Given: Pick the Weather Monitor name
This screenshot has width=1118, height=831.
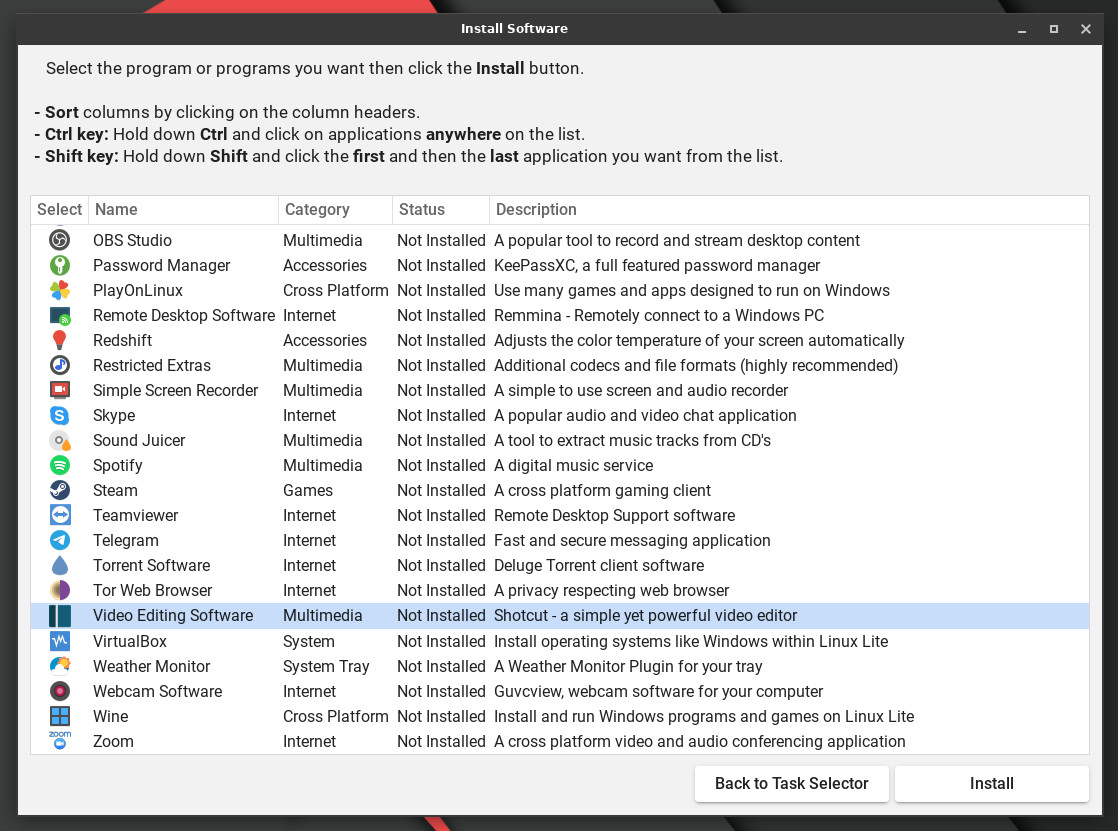Looking at the screenshot, I should coord(151,666).
